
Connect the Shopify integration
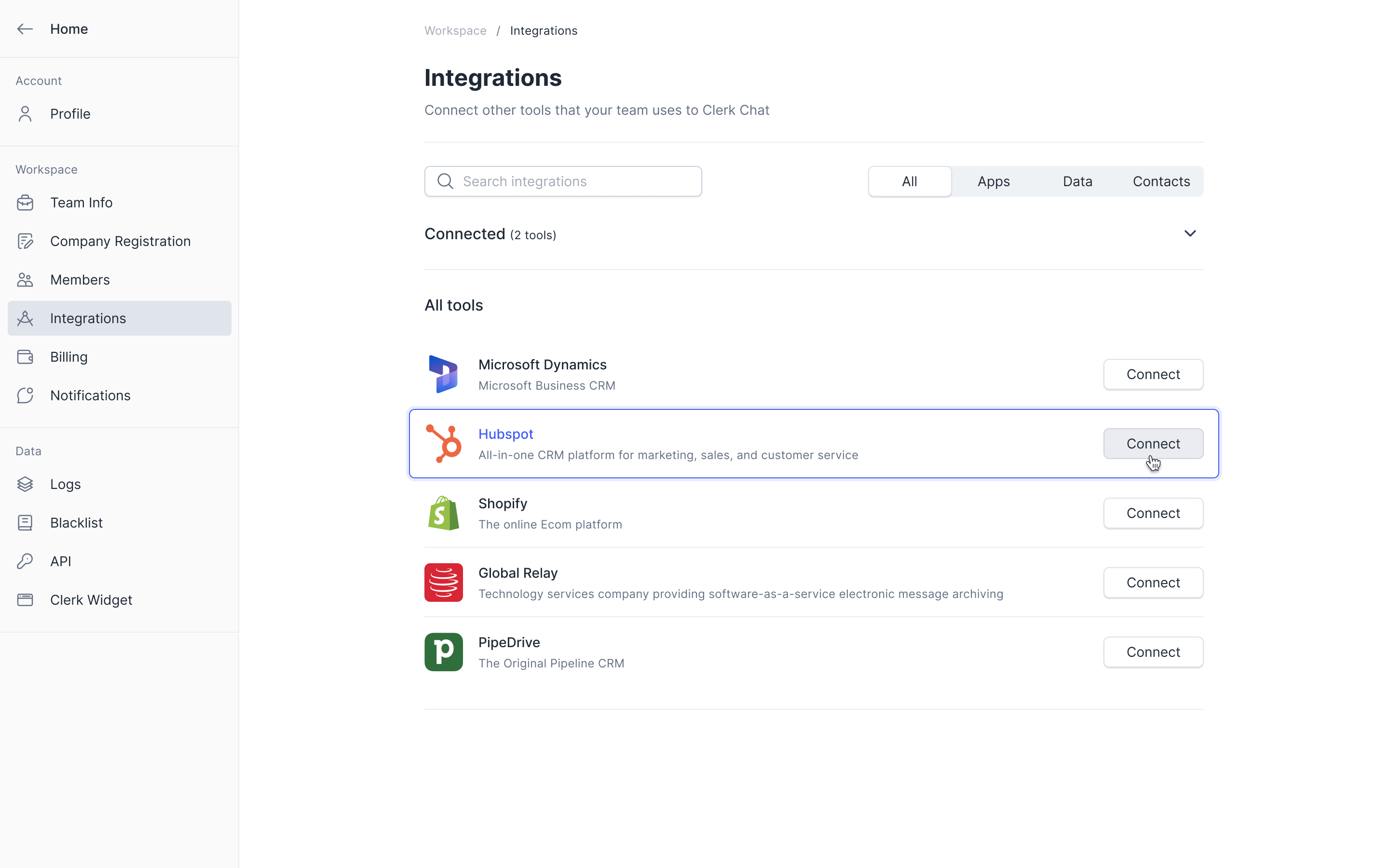point(1153,513)
